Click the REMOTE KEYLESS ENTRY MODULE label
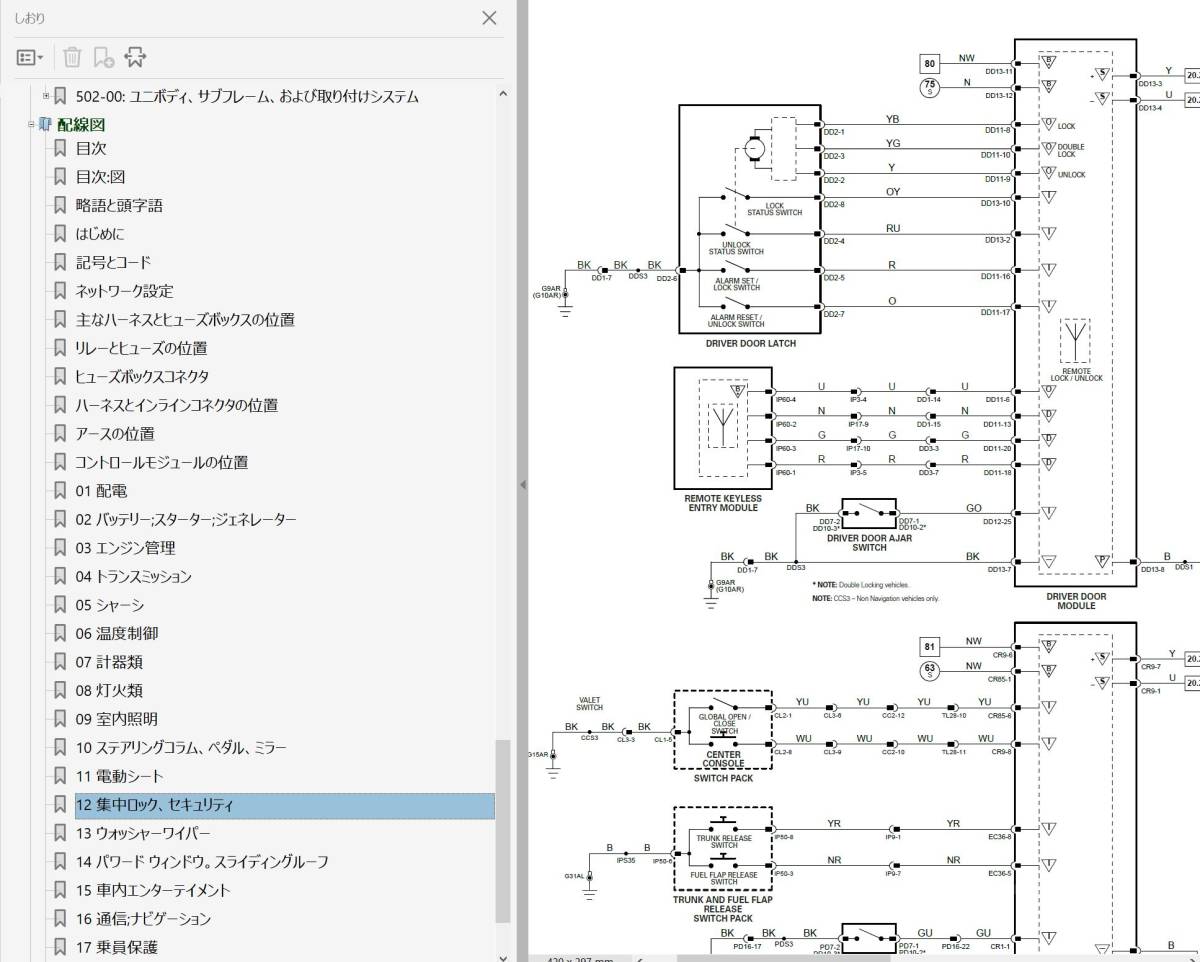The width and height of the screenshot is (1200, 962). [722, 503]
